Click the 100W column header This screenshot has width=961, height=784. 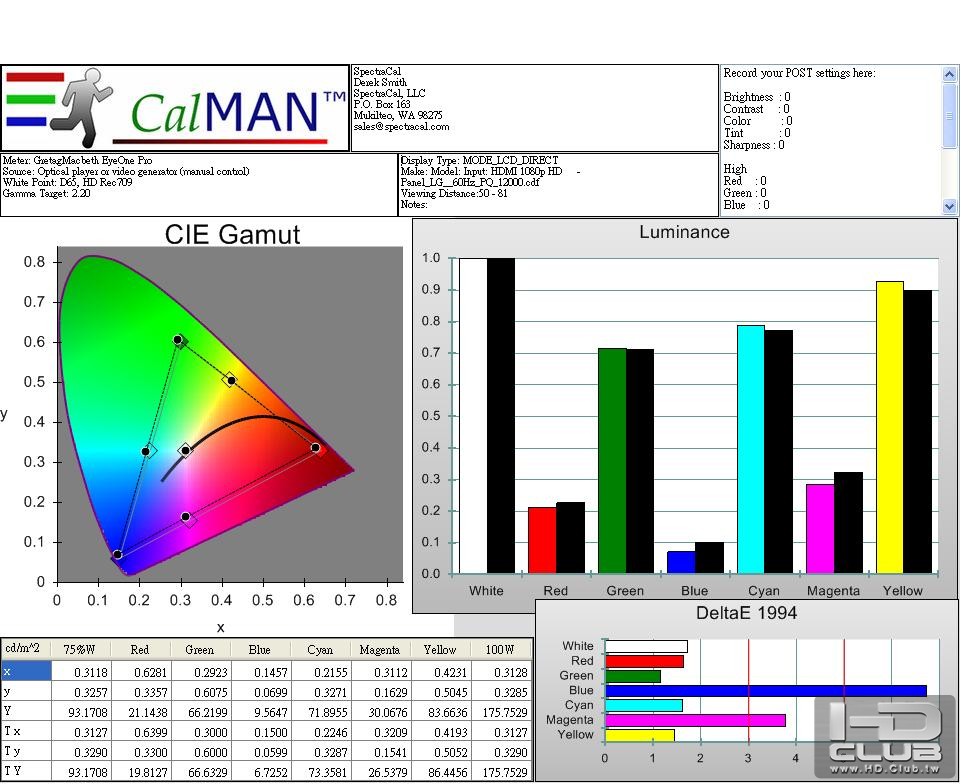click(500, 649)
